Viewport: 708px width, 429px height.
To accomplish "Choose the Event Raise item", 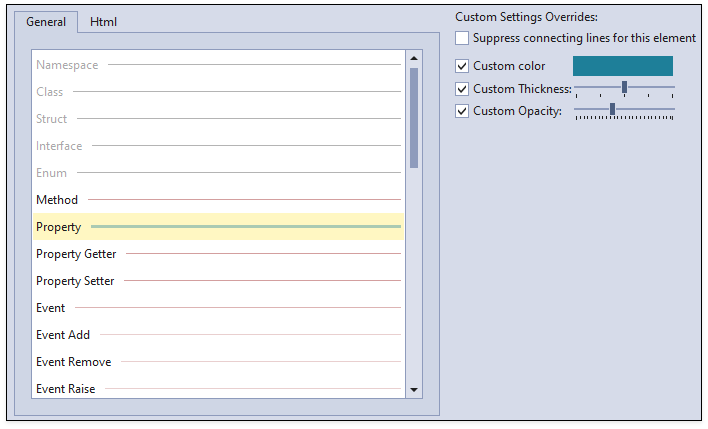I will [219, 388].
